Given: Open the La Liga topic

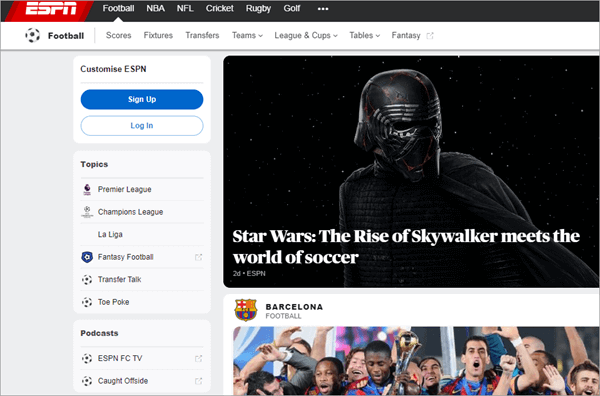Looking at the screenshot, I should [x=142, y=234].
